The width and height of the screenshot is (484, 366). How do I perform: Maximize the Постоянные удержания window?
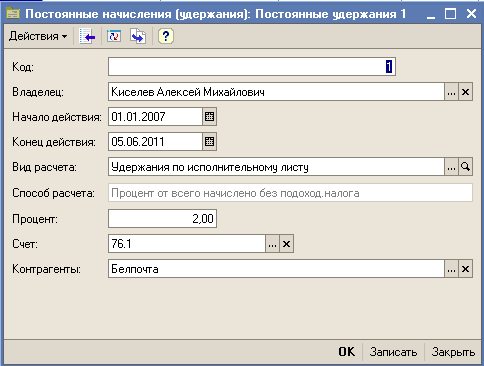point(450,14)
